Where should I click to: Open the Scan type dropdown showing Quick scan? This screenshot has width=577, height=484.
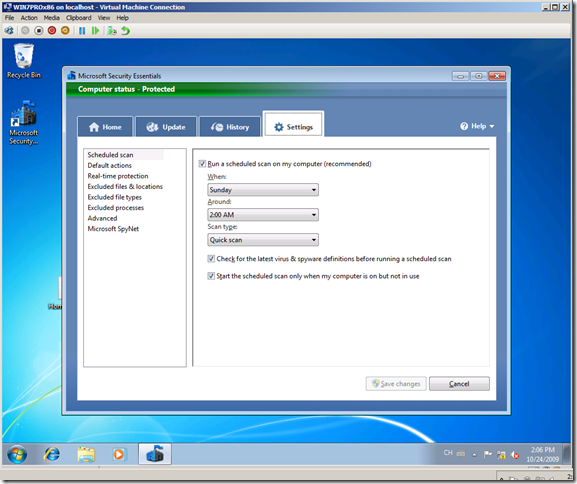(263, 240)
